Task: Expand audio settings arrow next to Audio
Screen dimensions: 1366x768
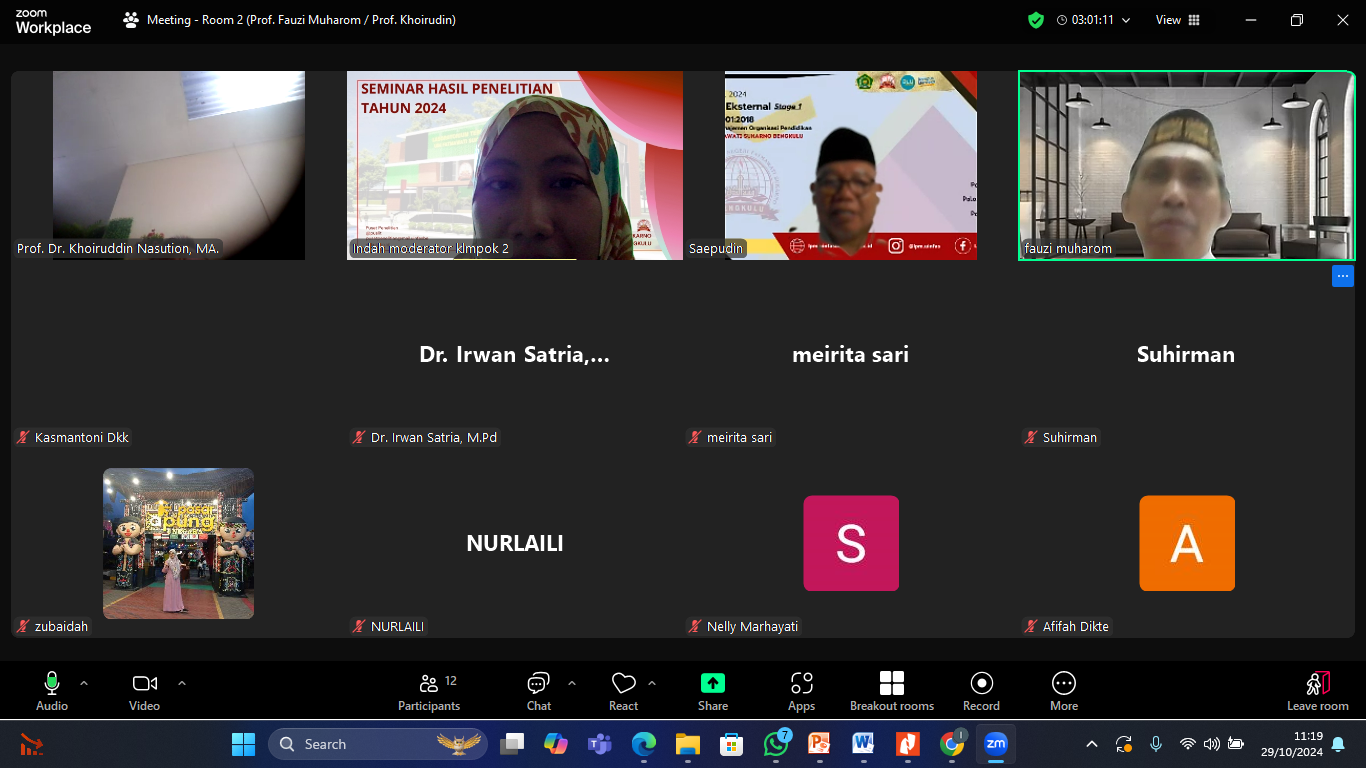Action: tap(84, 683)
